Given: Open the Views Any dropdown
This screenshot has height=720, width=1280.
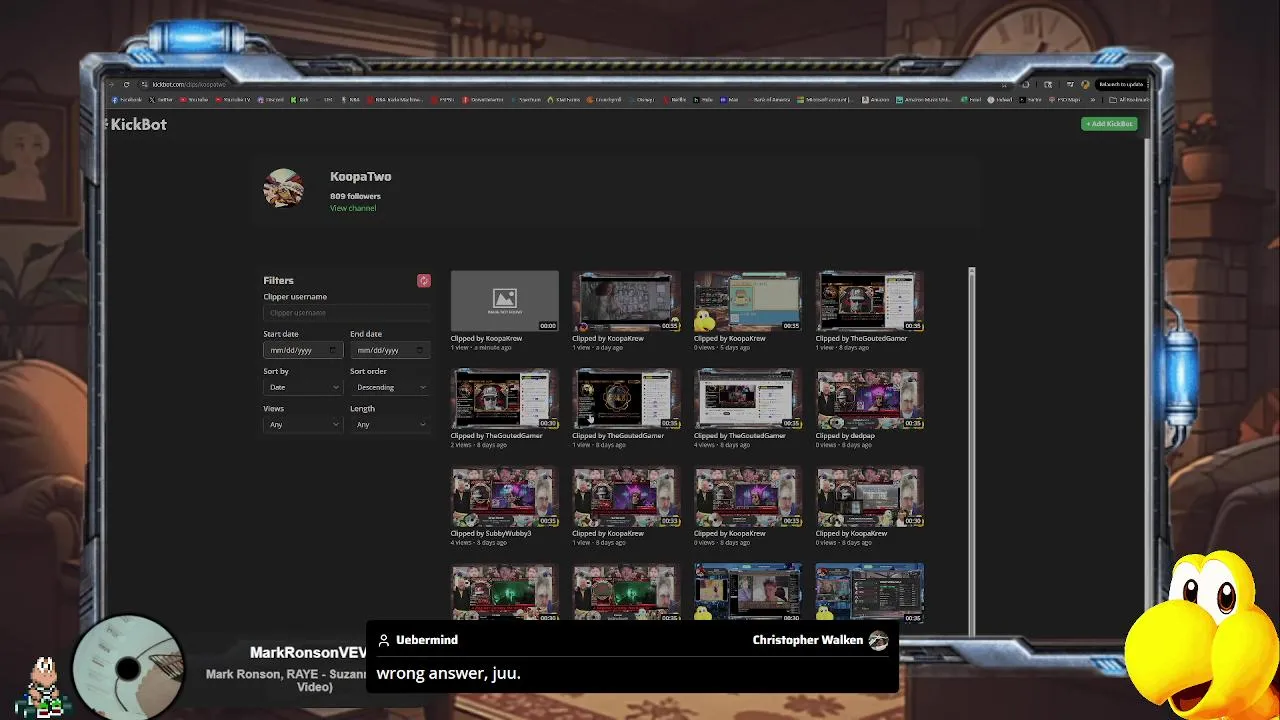Looking at the screenshot, I should 303,425.
